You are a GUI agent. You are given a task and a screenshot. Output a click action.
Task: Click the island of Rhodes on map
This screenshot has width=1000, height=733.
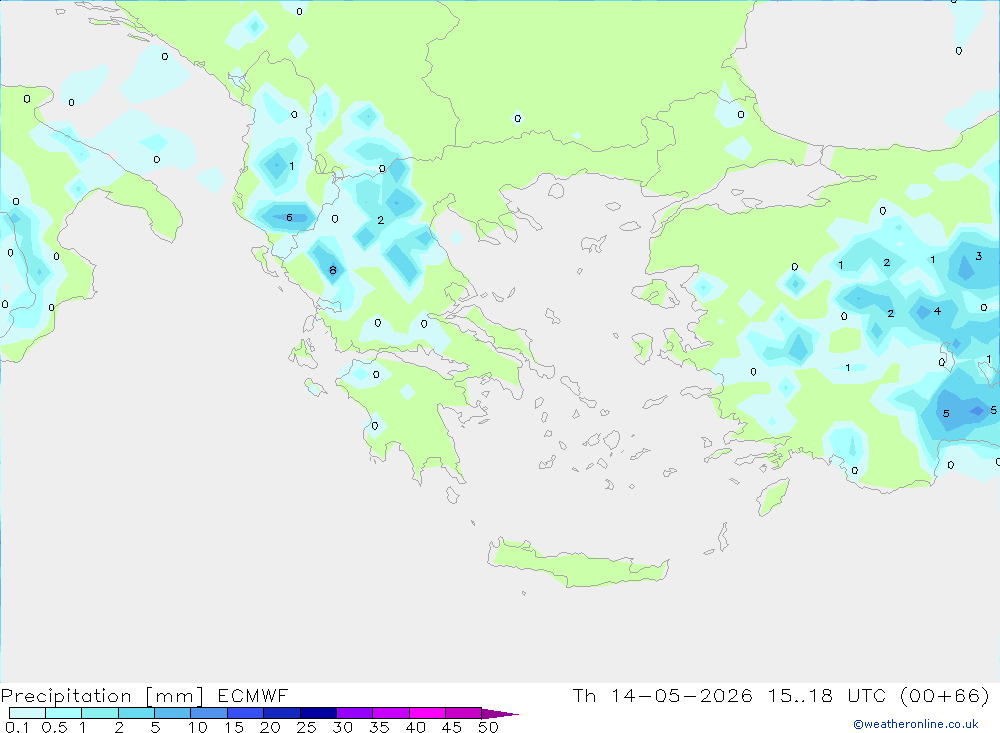pos(773,497)
